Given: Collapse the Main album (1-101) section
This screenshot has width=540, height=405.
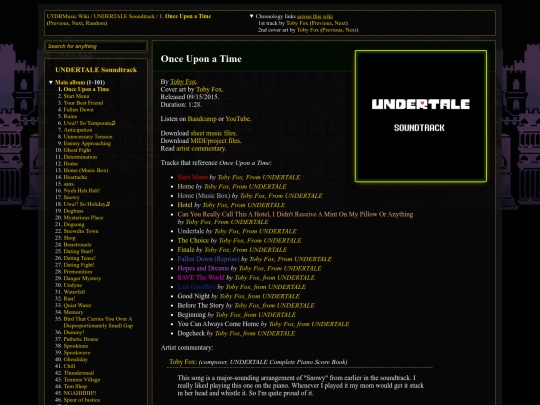Looking at the screenshot, I should [x=51, y=82].
